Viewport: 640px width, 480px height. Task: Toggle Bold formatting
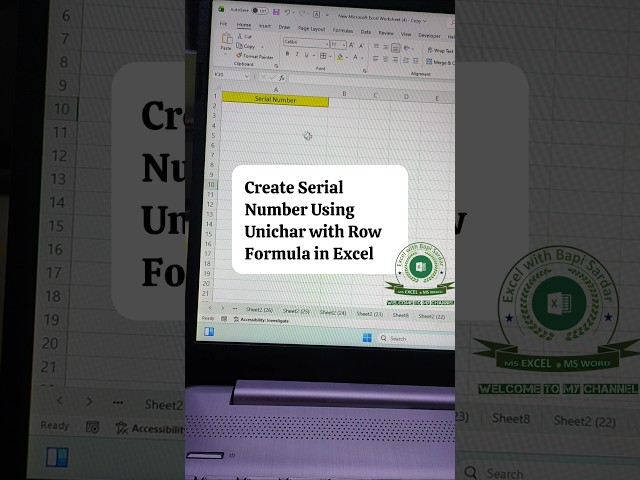(287, 54)
